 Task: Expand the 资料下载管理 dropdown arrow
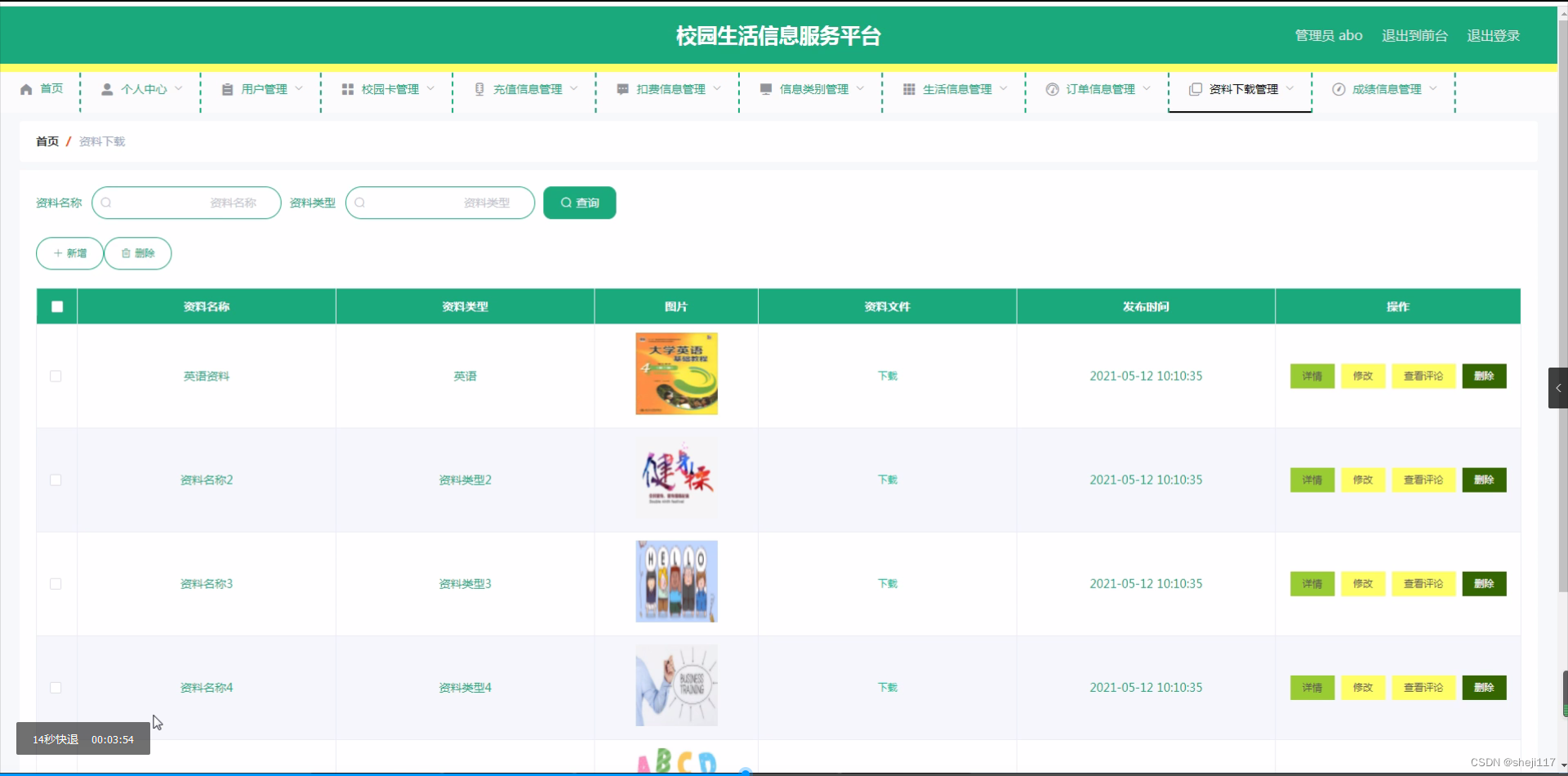(1290, 89)
